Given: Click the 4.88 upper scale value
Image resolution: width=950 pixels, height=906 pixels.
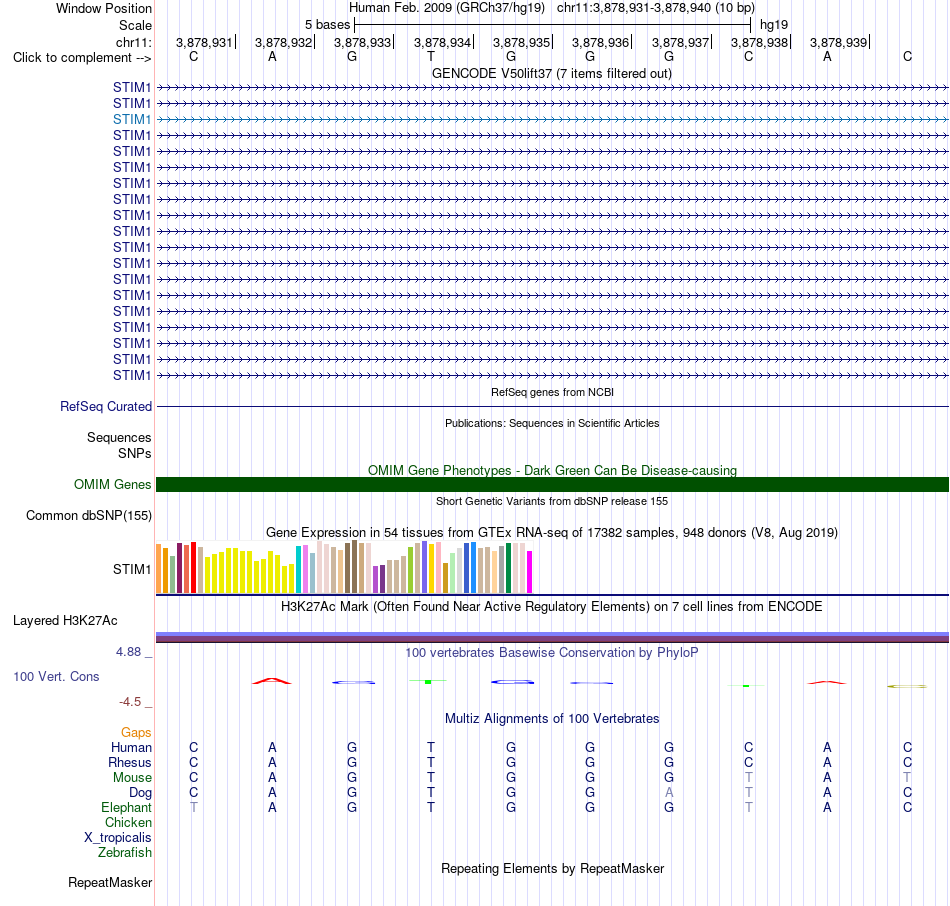Looking at the screenshot, I should [128, 652].
